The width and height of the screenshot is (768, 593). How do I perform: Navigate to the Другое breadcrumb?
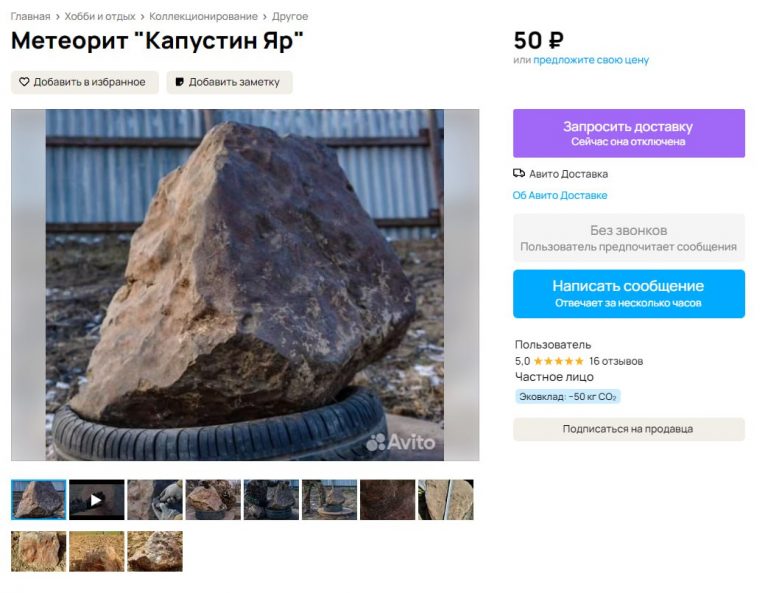click(290, 17)
